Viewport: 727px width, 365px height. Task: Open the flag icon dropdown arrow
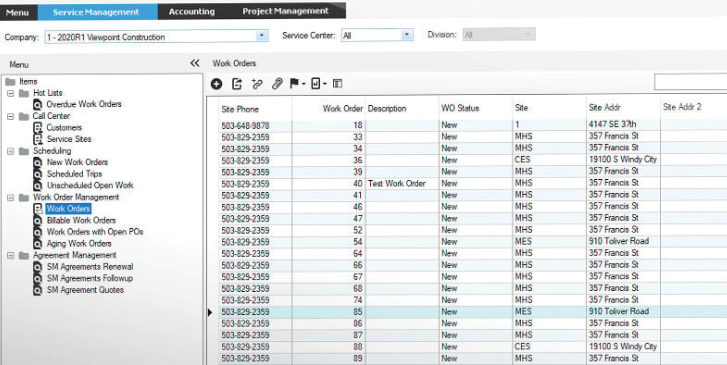coord(303,84)
